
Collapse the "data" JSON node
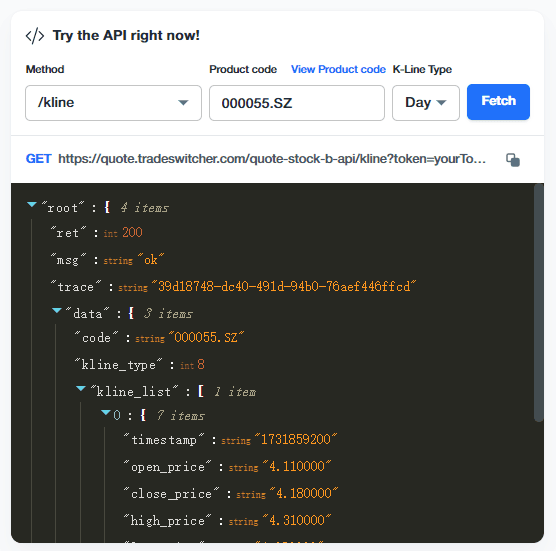click(57, 311)
